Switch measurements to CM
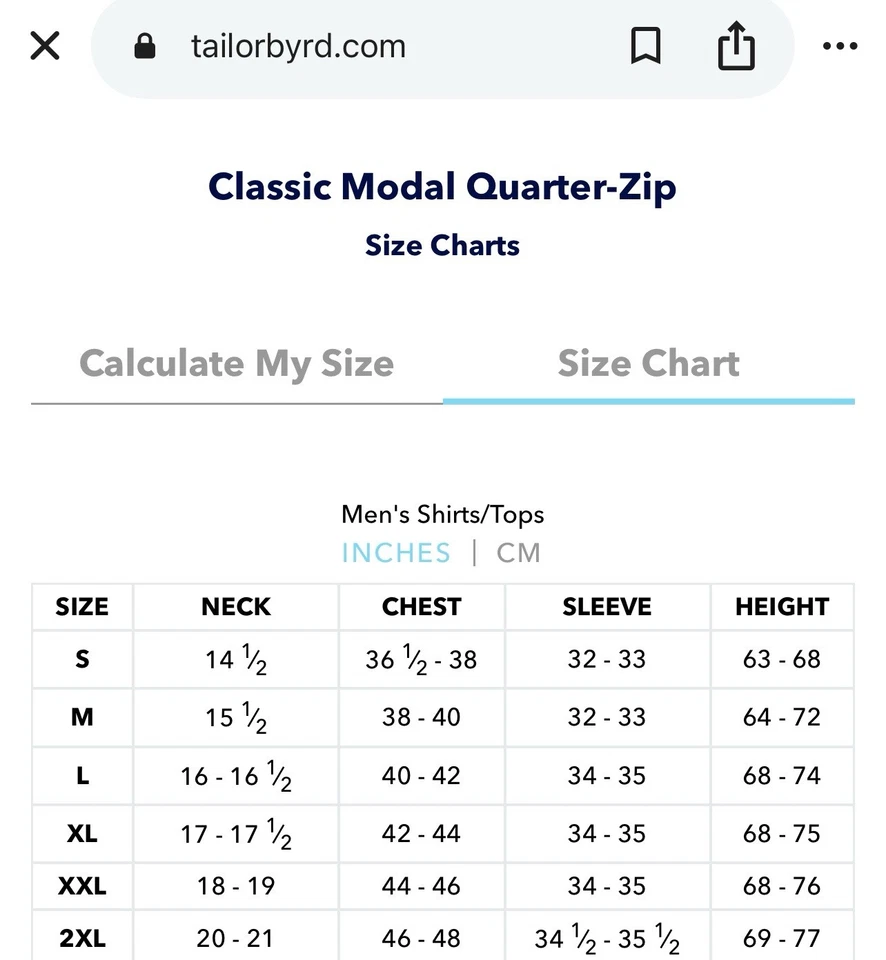The image size is (886, 960). point(517,552)
